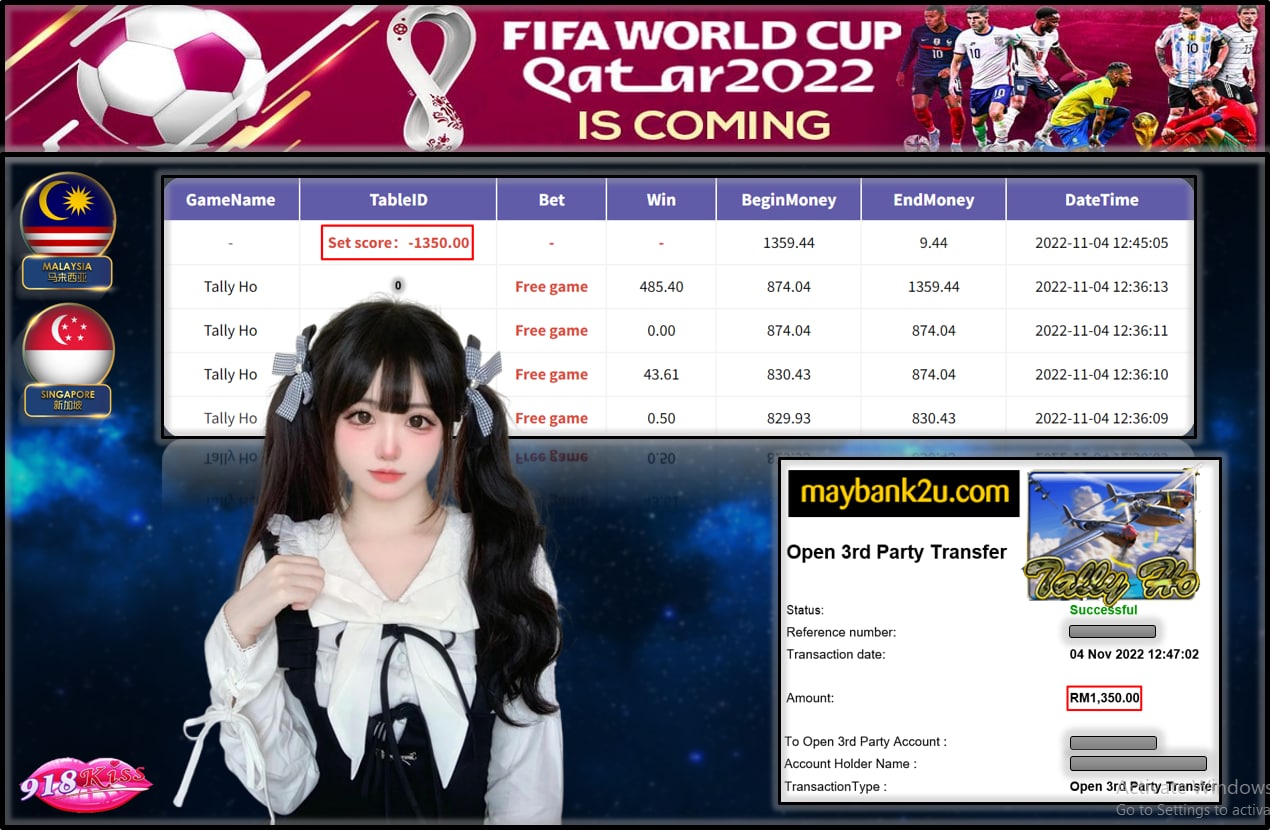Click the "Reference number:" label

pyautogui.click(x=841, y=632)
